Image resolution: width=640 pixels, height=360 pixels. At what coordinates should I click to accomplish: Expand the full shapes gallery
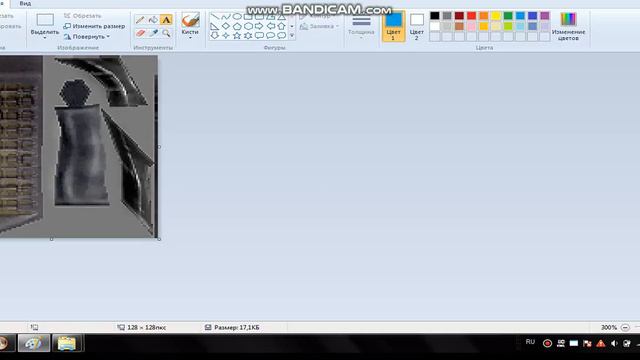pos(292,36)
